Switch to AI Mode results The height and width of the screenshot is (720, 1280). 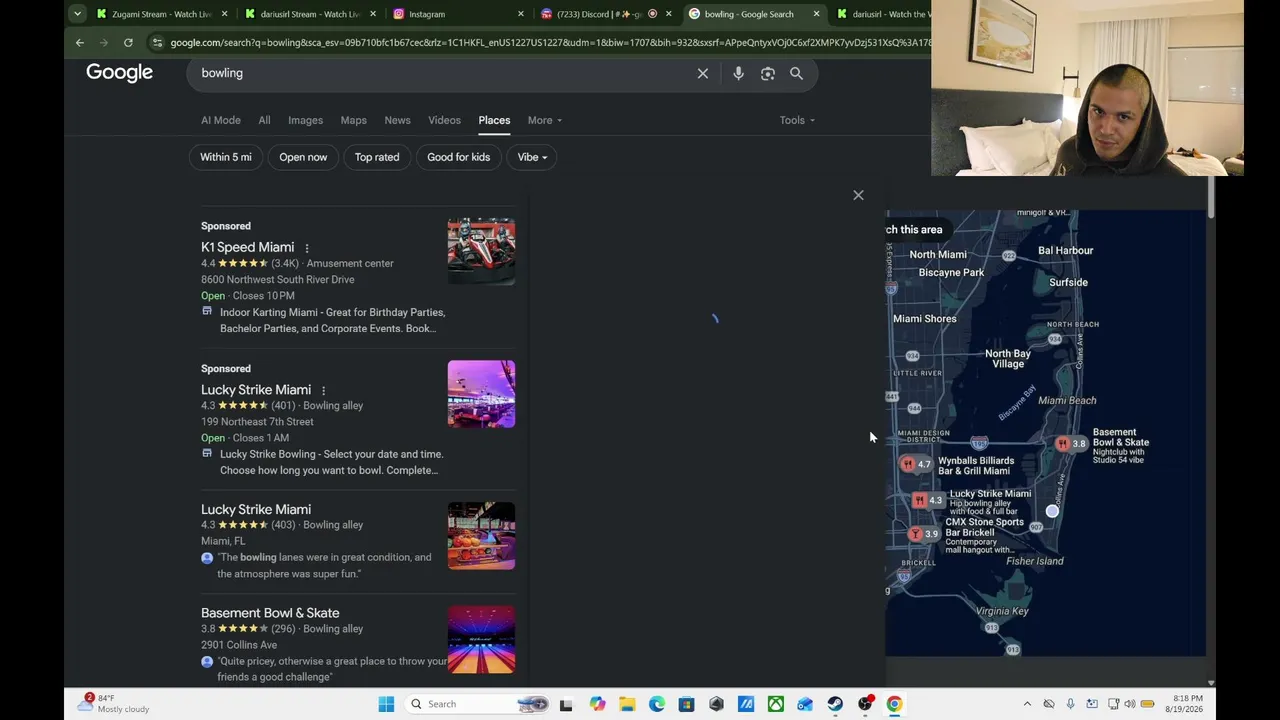(x=221, y=120)
